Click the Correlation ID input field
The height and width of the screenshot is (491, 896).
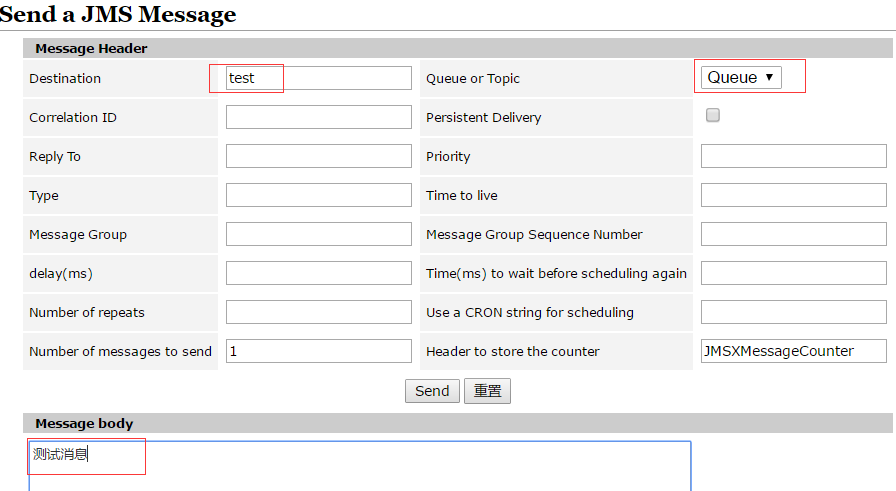pyautogui.click(x=318, y=117)
